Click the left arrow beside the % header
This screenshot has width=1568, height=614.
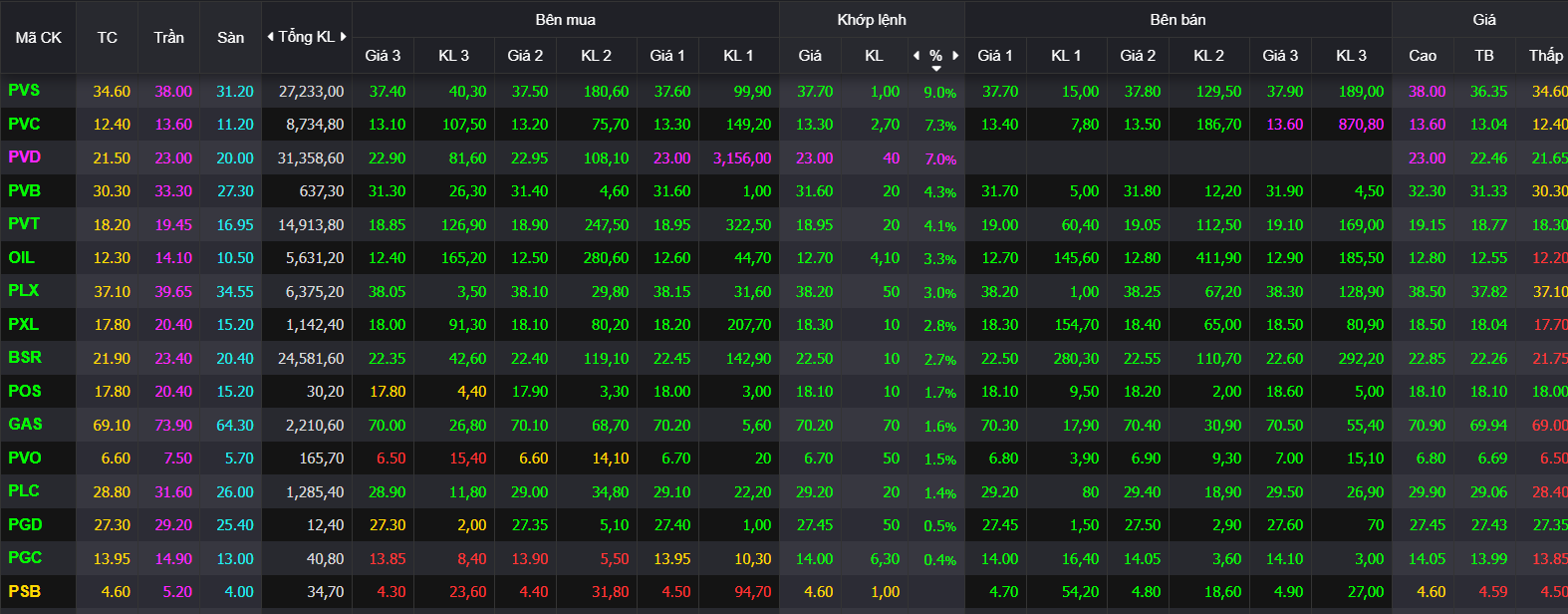point(916,56)
